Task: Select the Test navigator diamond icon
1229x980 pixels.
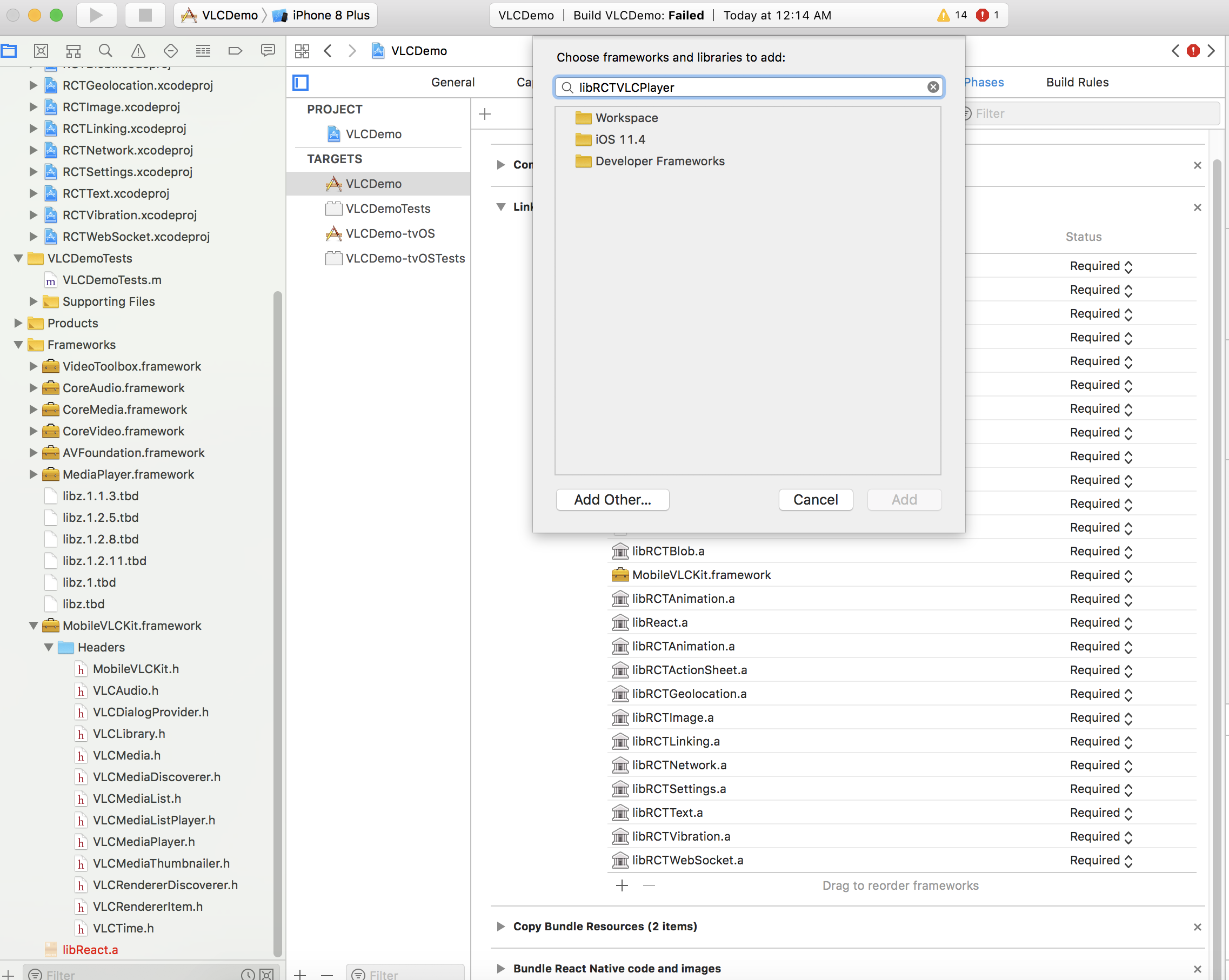Action: tap(170, 50)
